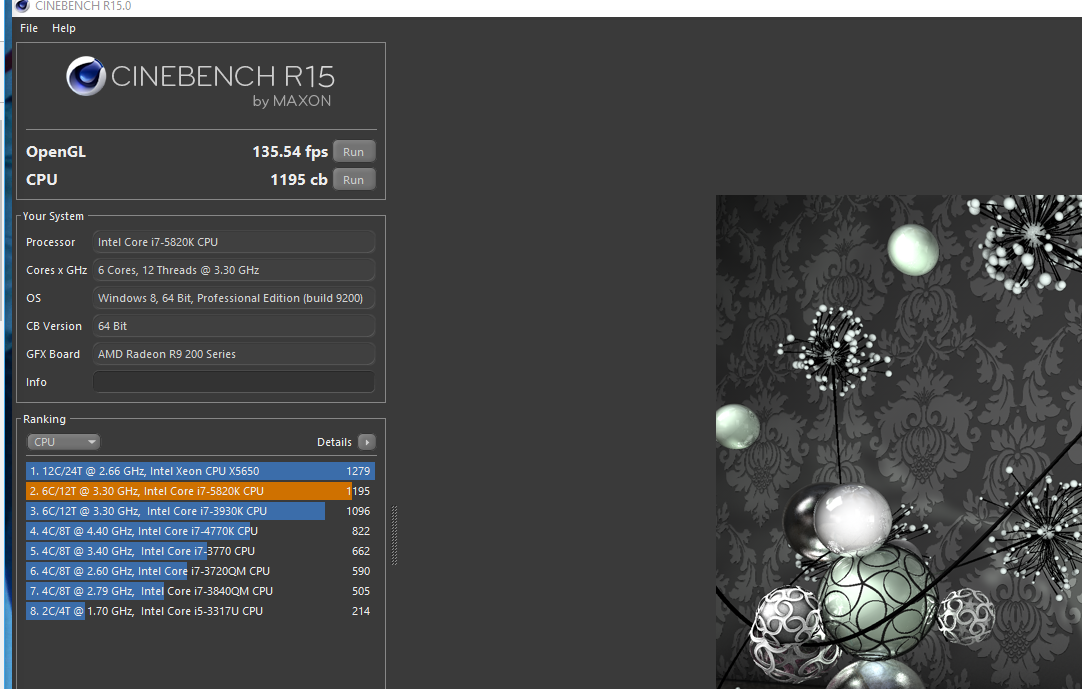Open the Help menu
Screen dimensions: 1082x689
(63, 28)
